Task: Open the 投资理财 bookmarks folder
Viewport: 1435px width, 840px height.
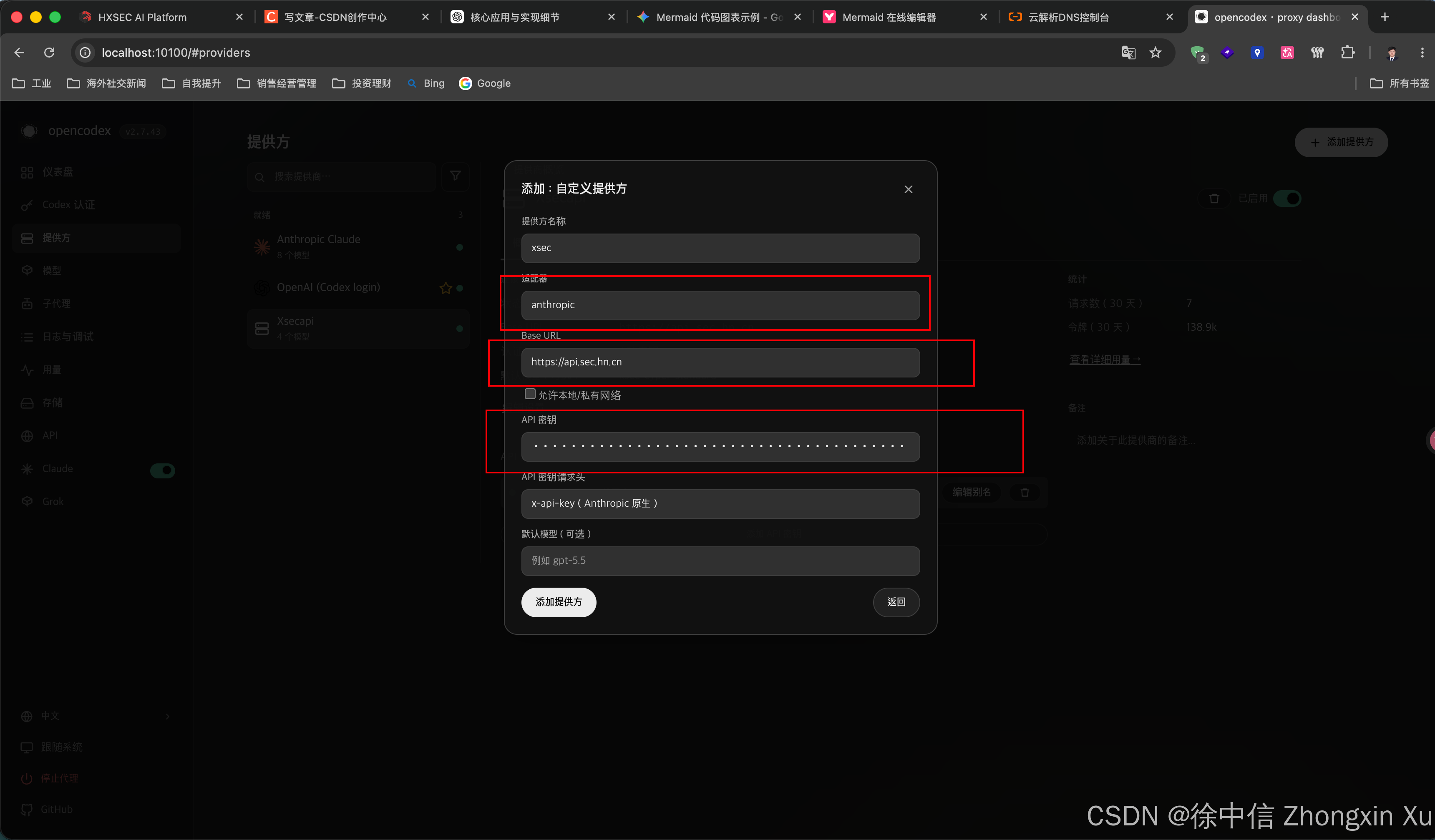Action: pos(362,83)
